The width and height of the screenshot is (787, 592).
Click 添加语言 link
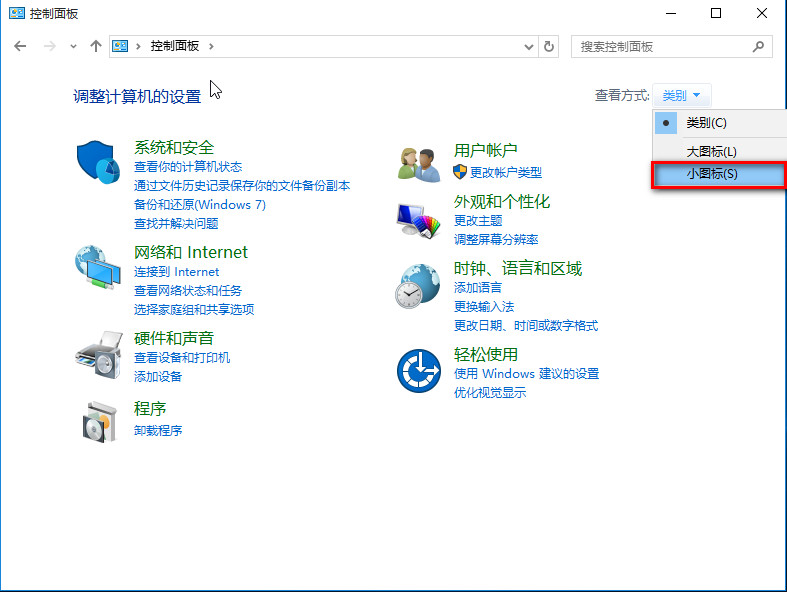click(x=478, y=288)
